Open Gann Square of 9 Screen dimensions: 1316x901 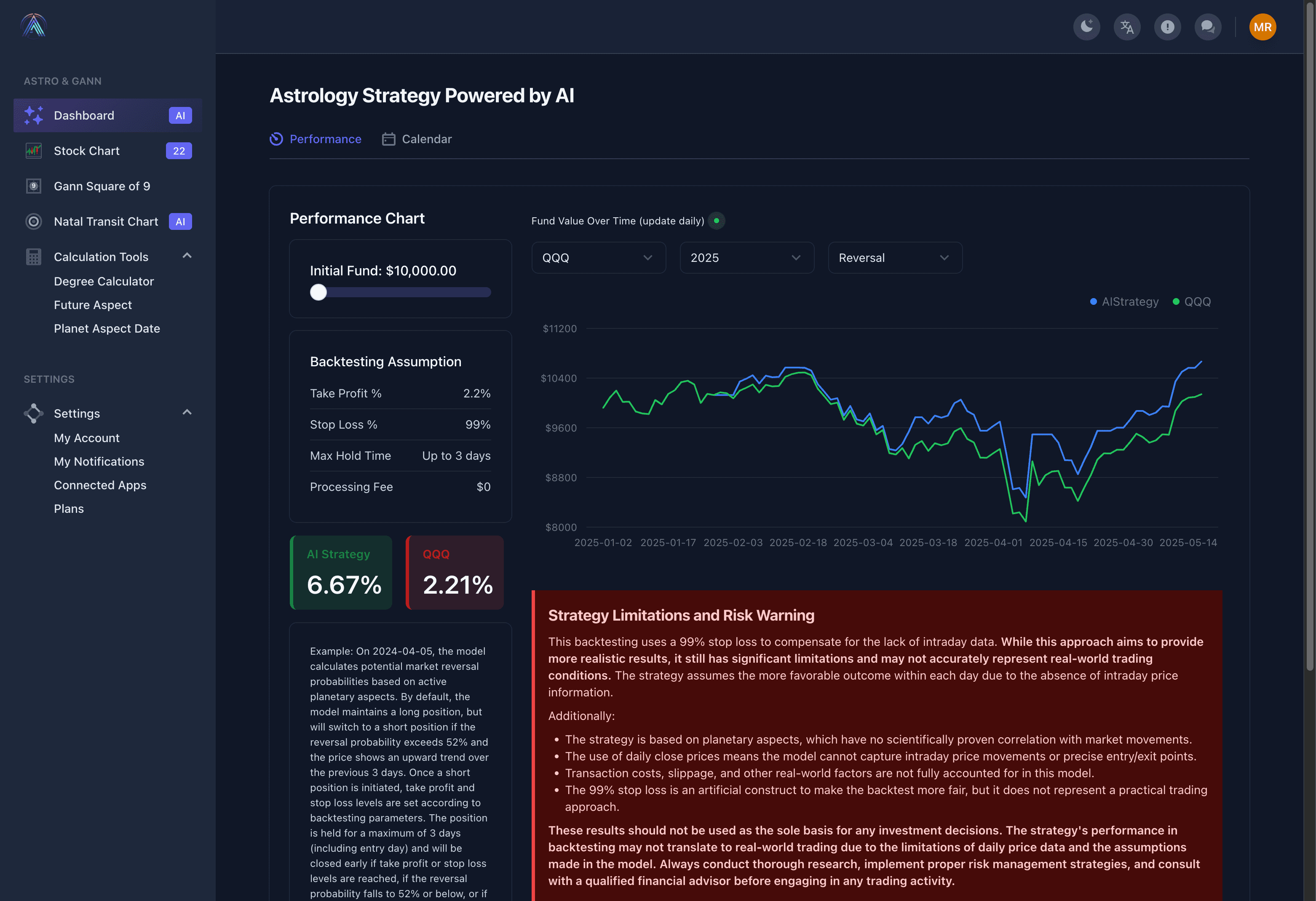(102, 186)
